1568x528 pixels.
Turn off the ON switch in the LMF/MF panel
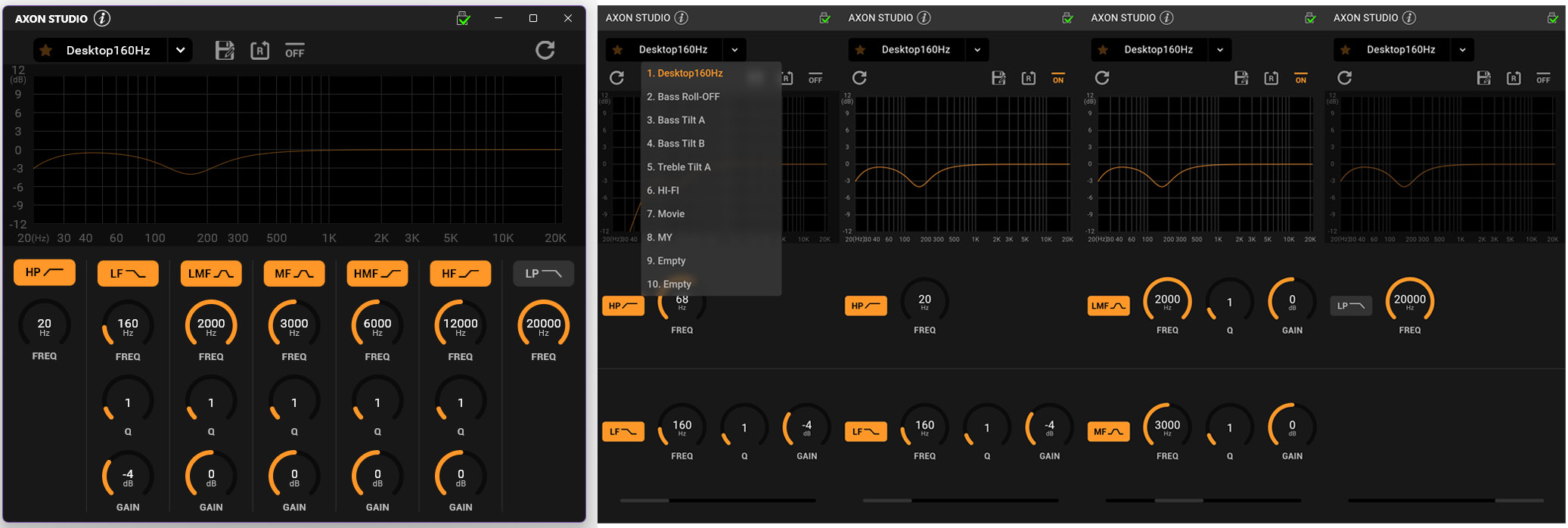click(1301, 79)
